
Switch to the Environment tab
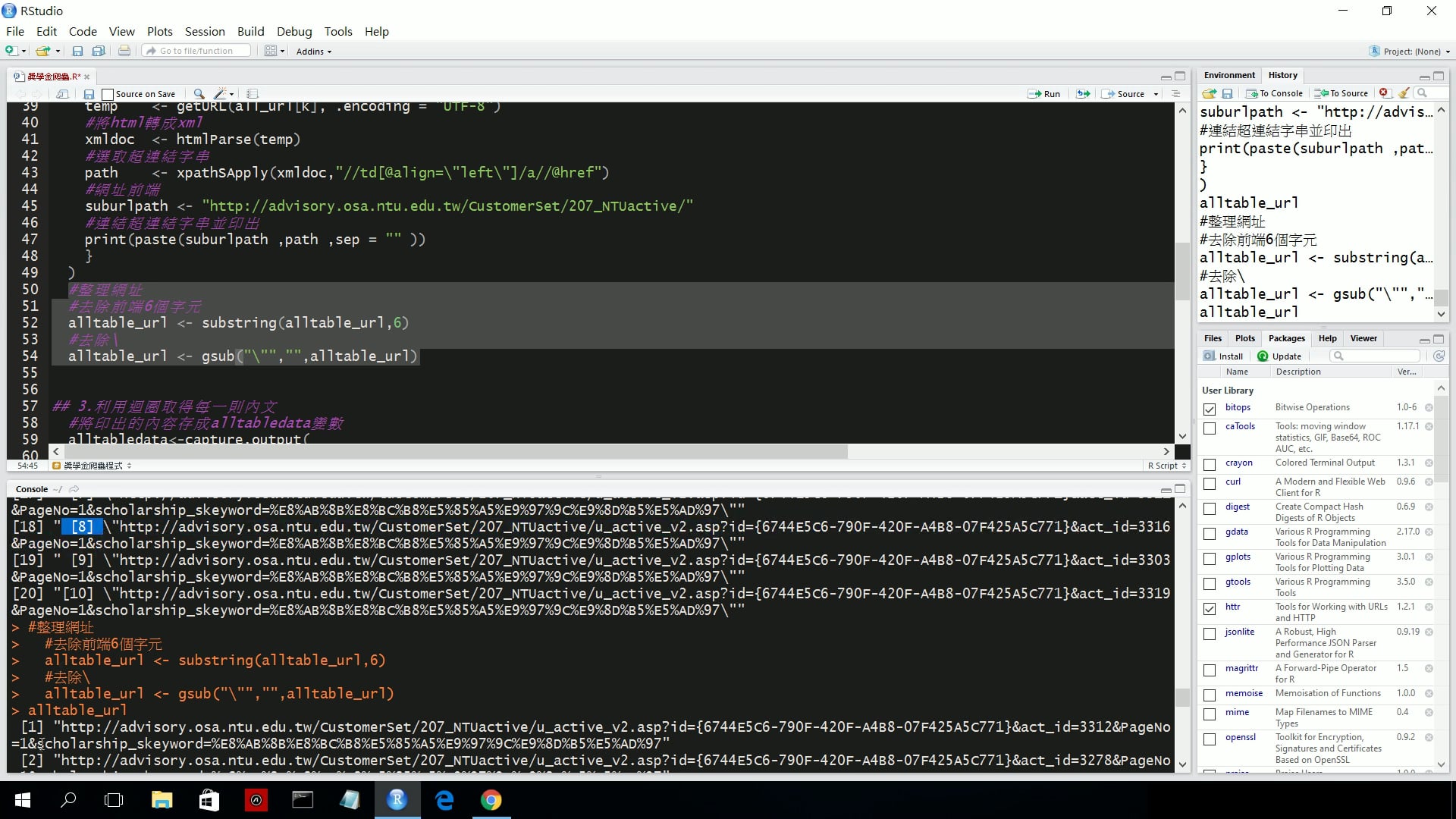click(1228, 75)
